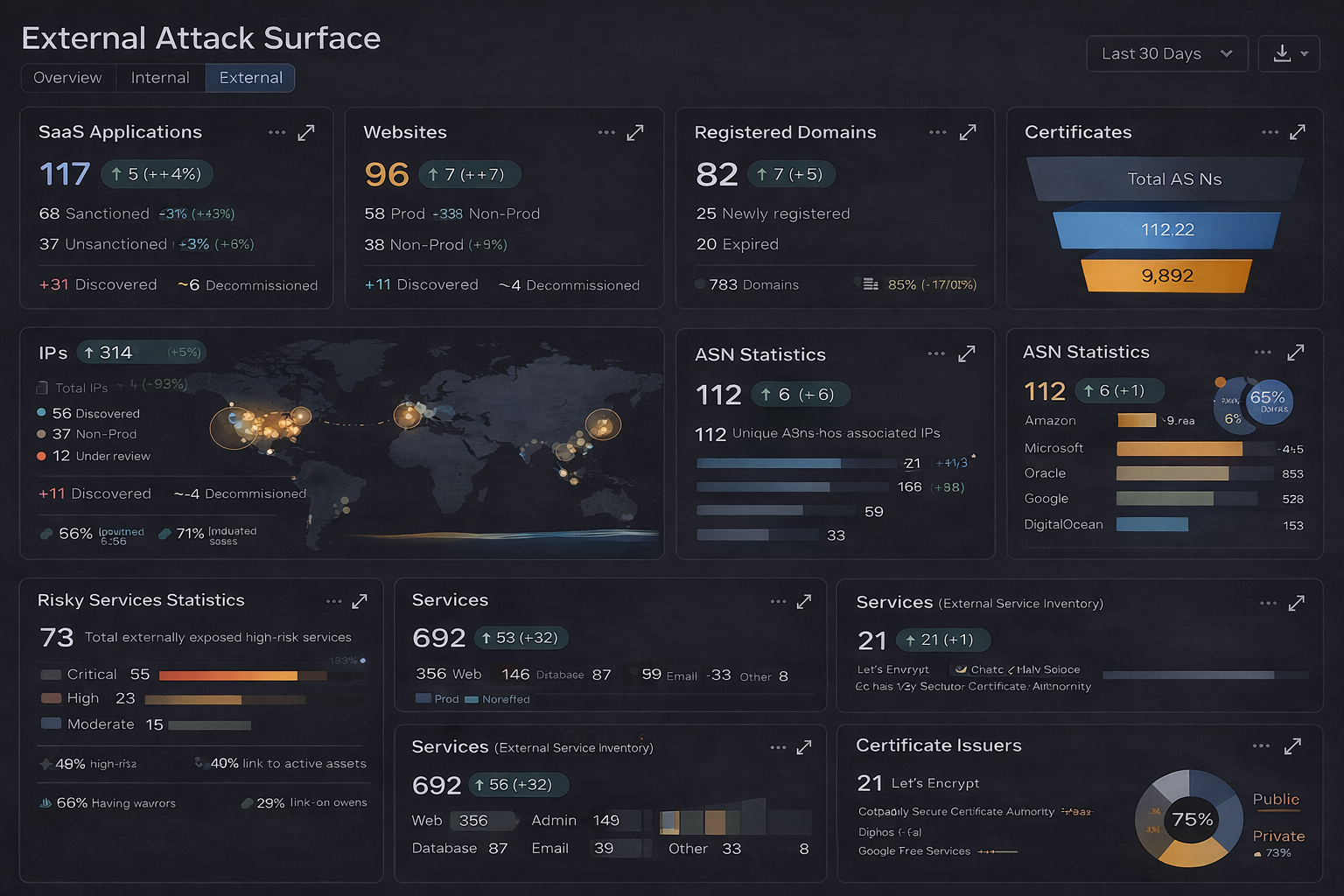
Task: Open more options on Services Prod legend card
Action: 779,602
